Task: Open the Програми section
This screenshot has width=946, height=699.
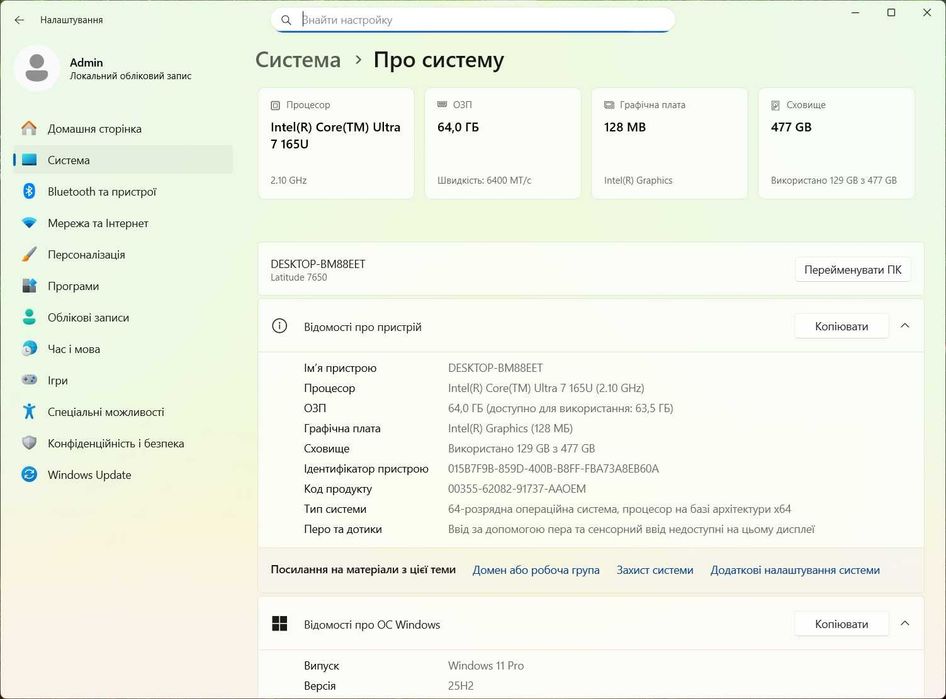Action: click(x=123, y=286)
